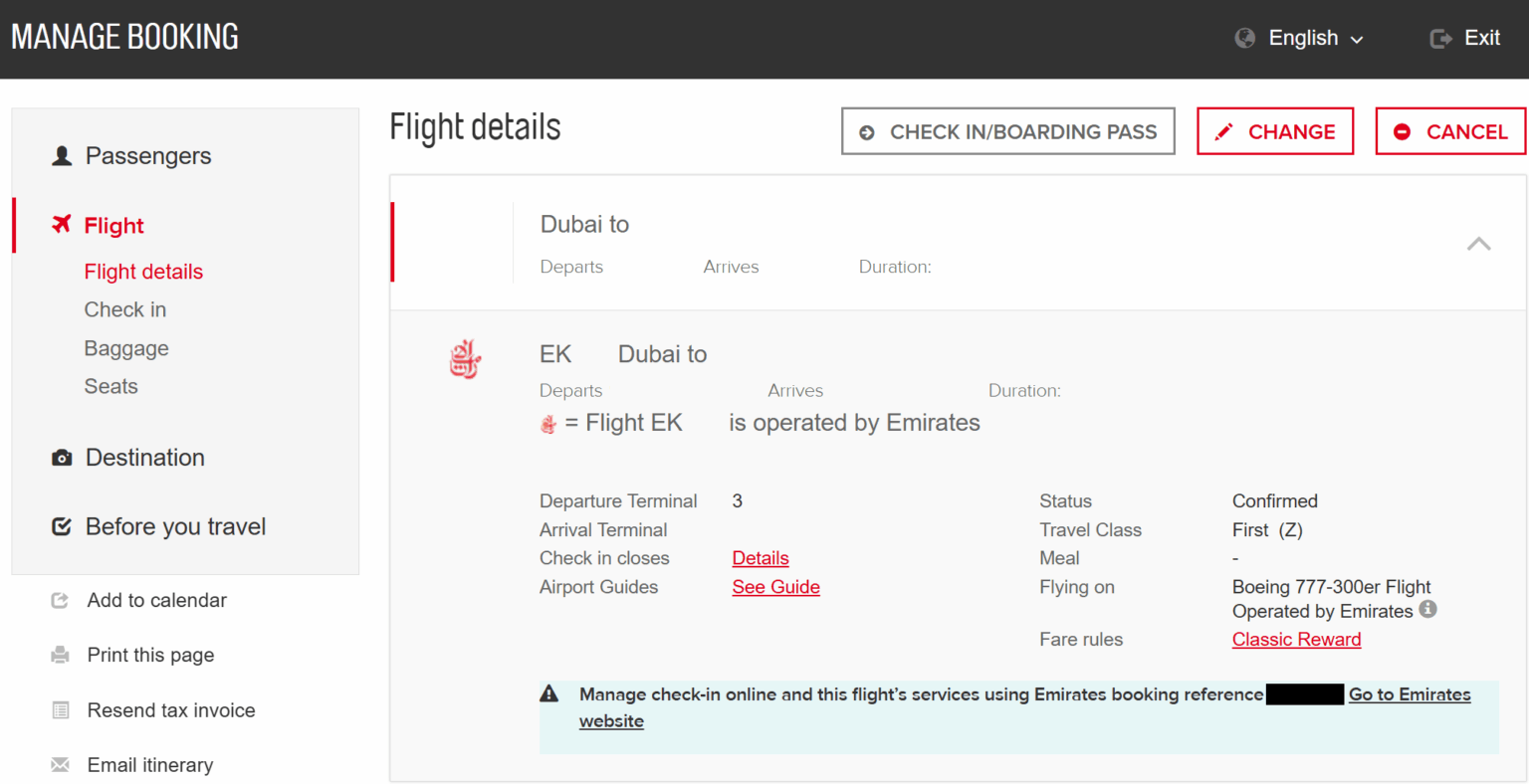The width and height of the screenshot is (1529, 784).
Task: Click the Add to calendar icon
Action: tap(61, 599)
